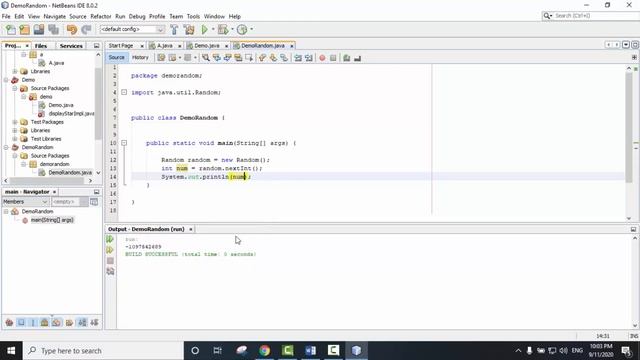Screen dimensions: 640x360
Task: Click the Profile Project icon
Action: [242, 29]
